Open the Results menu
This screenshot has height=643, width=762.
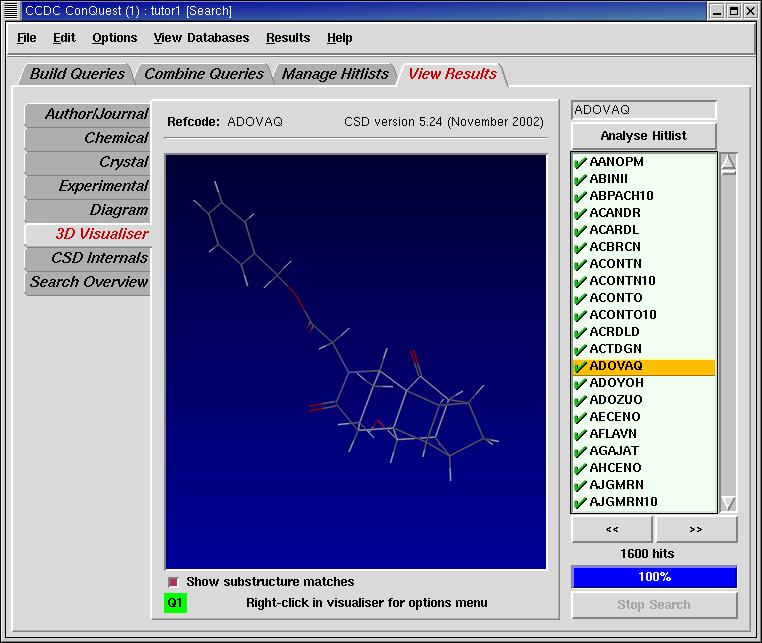(x=288, y=38)
